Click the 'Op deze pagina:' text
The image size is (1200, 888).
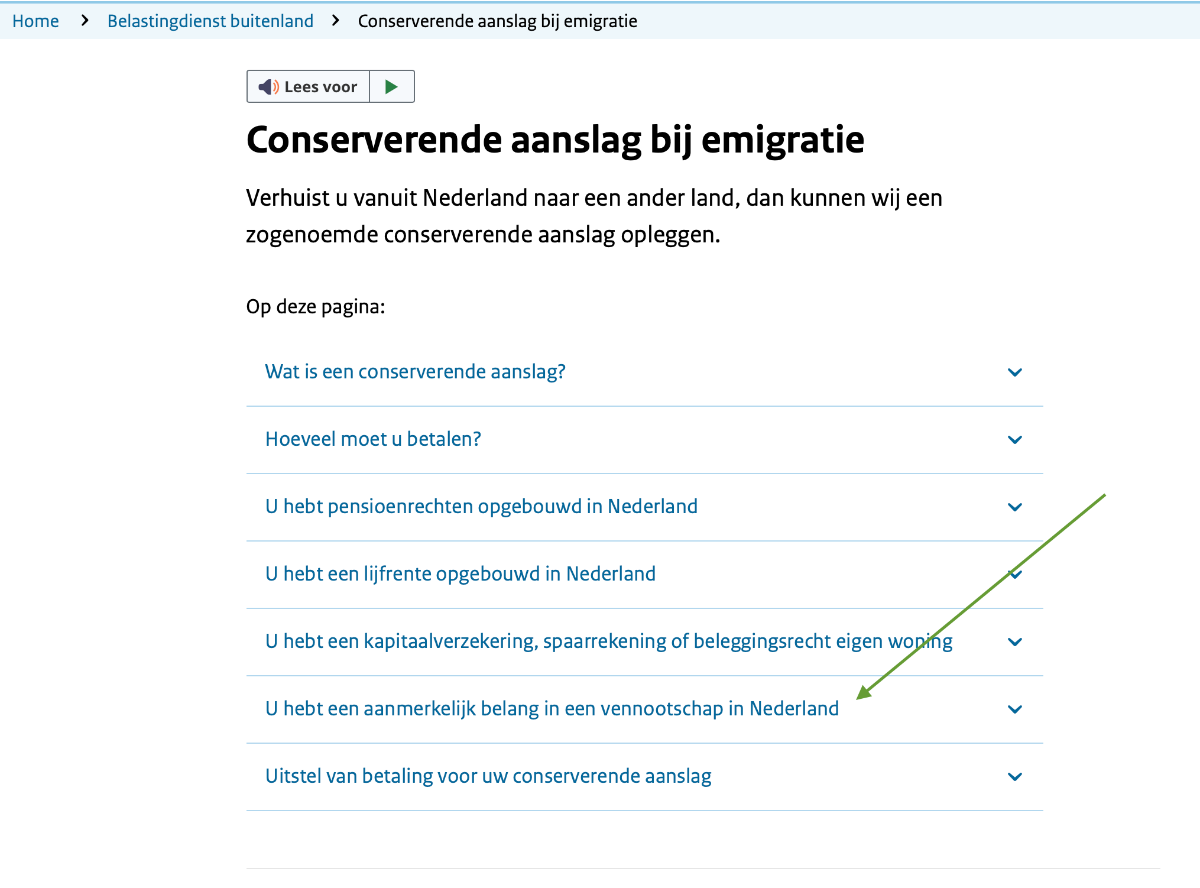pyautogui.click(x=316, y=308)
